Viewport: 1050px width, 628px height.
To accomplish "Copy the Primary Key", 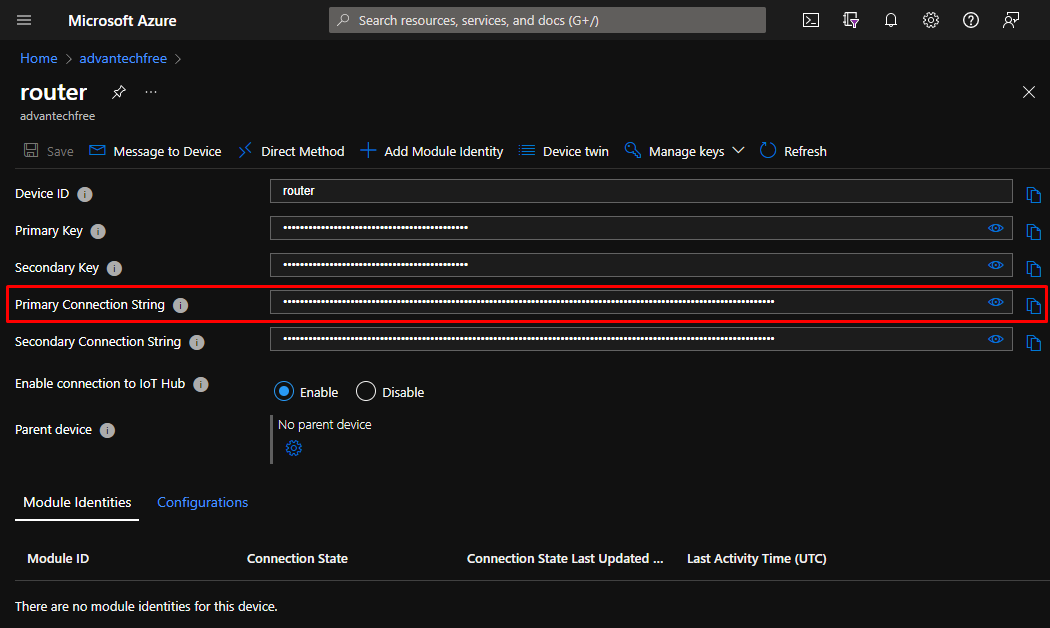I will [x=1033, y=232].
